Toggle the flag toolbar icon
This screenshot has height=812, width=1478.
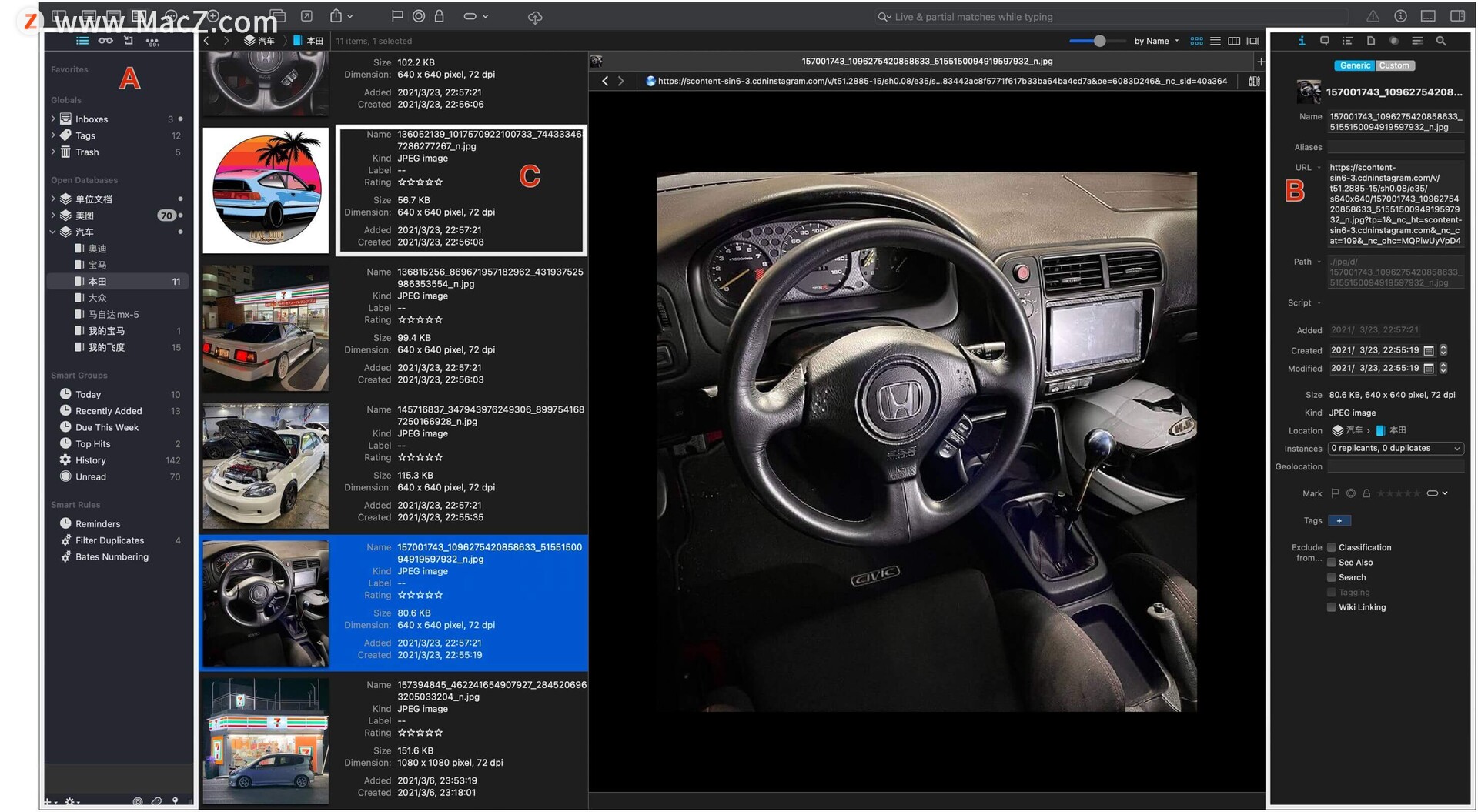click(397, 16)
